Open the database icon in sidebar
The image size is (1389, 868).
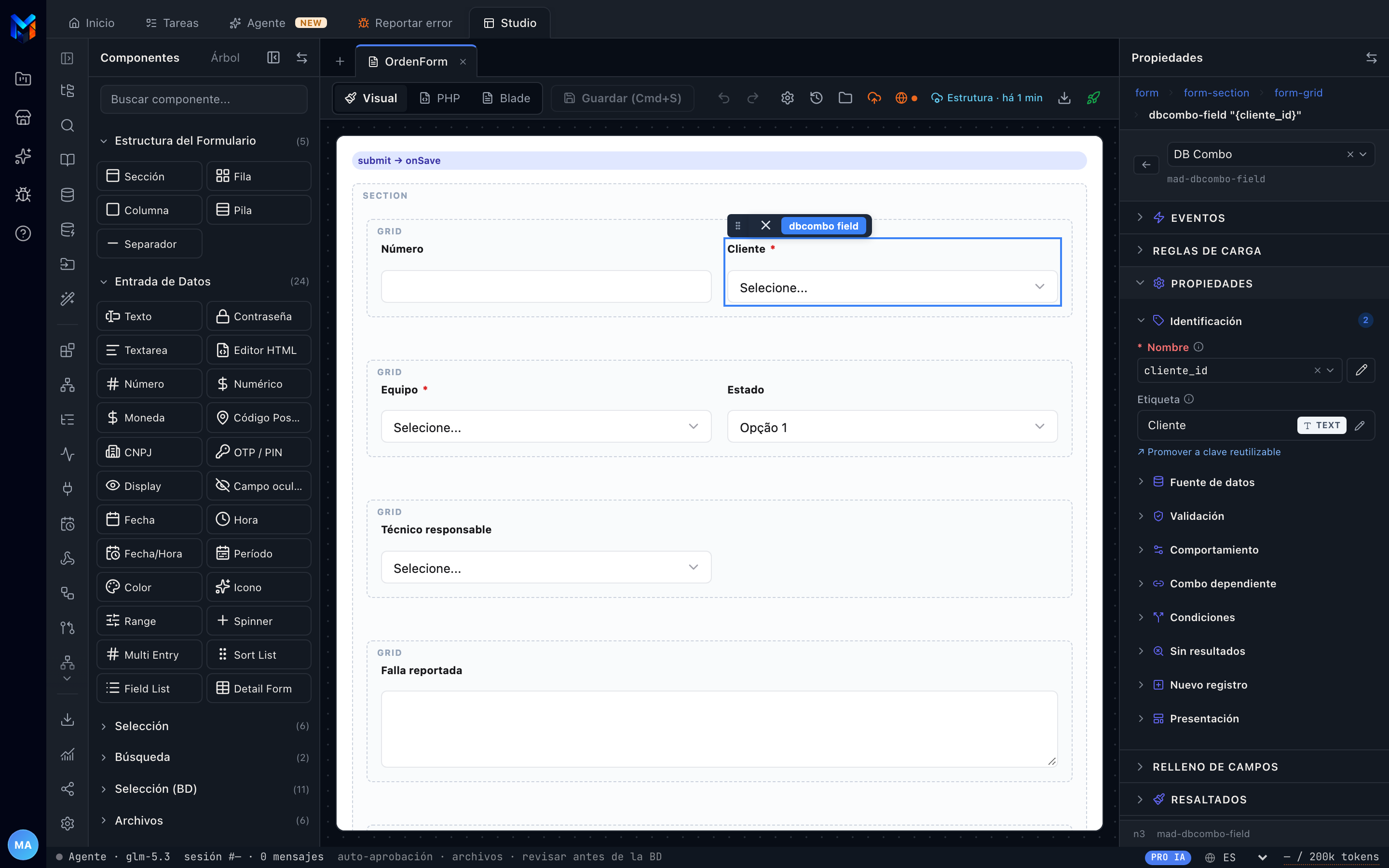(67, 195)
